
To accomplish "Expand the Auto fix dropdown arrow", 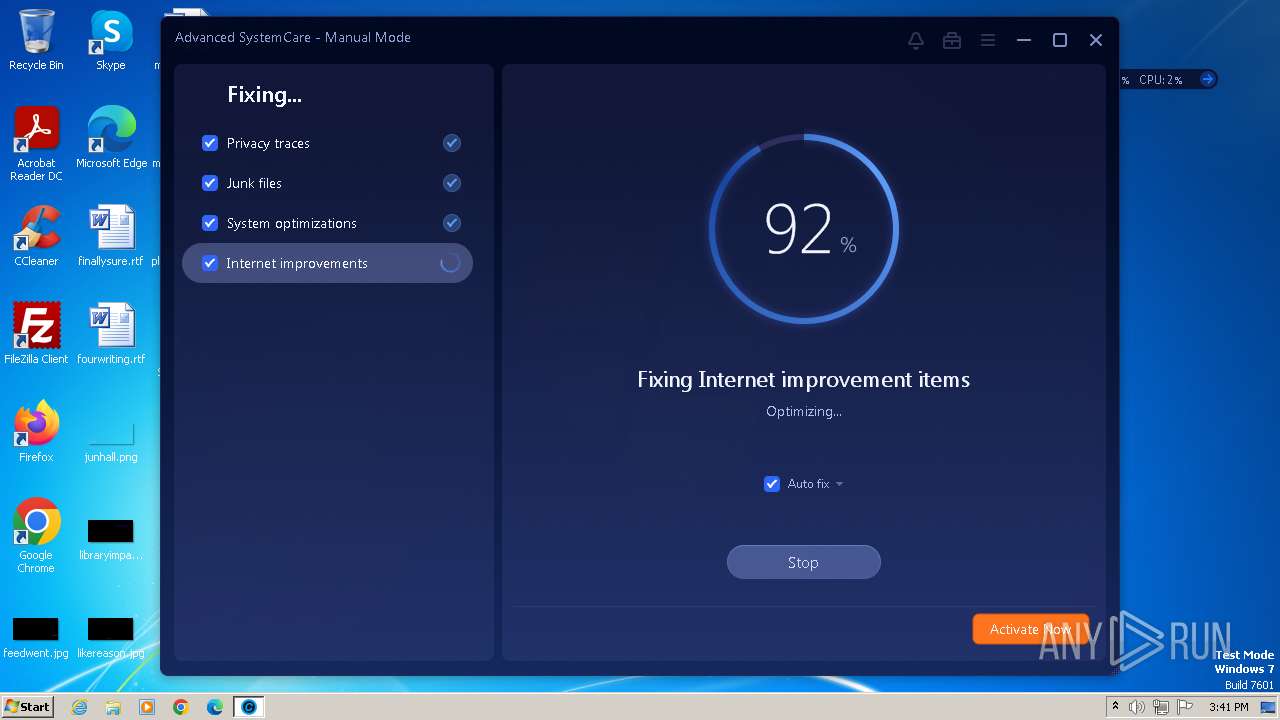I will coord(839,484).
